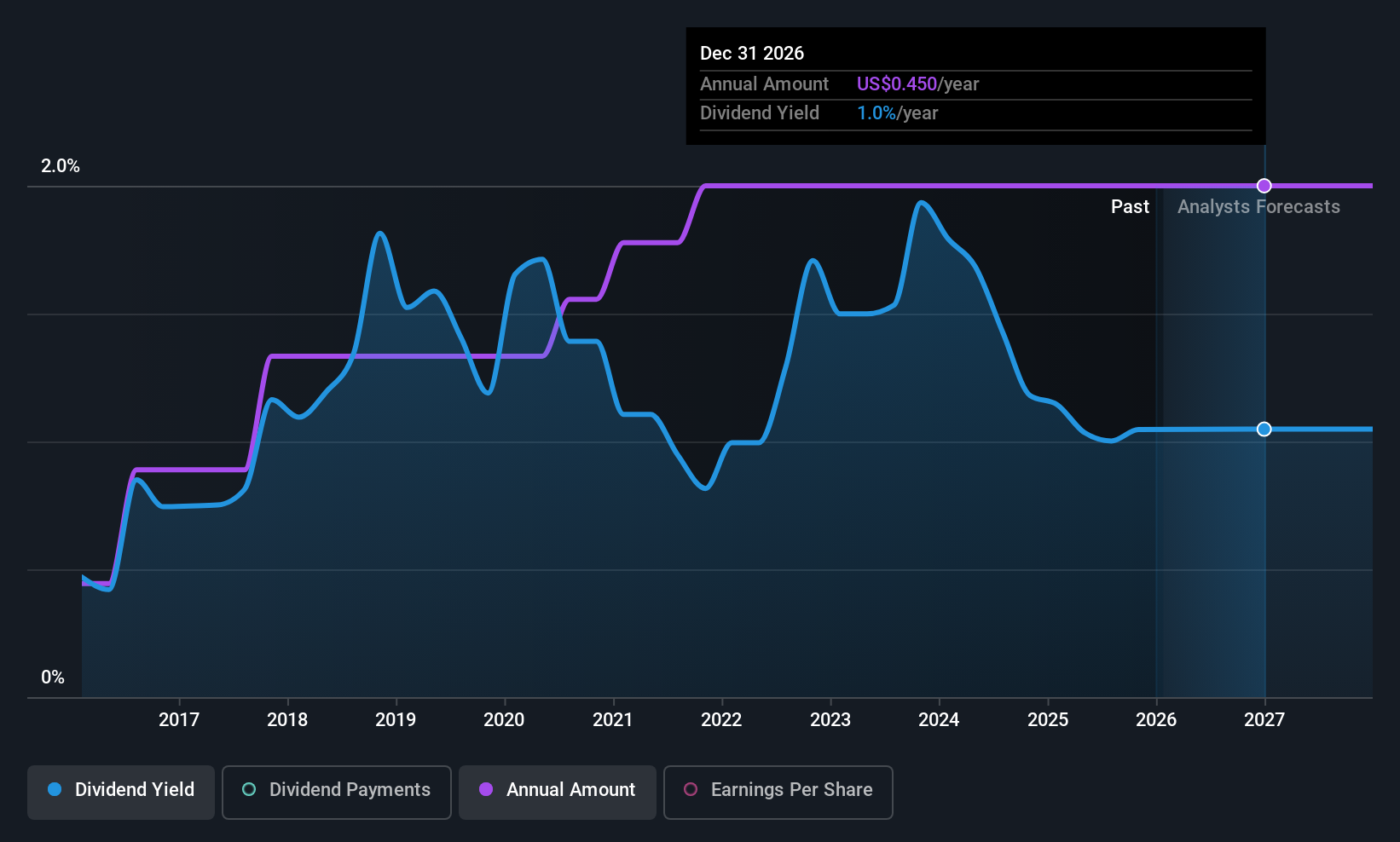Click the US$0.450/year tooltip value
This screenshot has width=1400, height=842.
[917, 84]
